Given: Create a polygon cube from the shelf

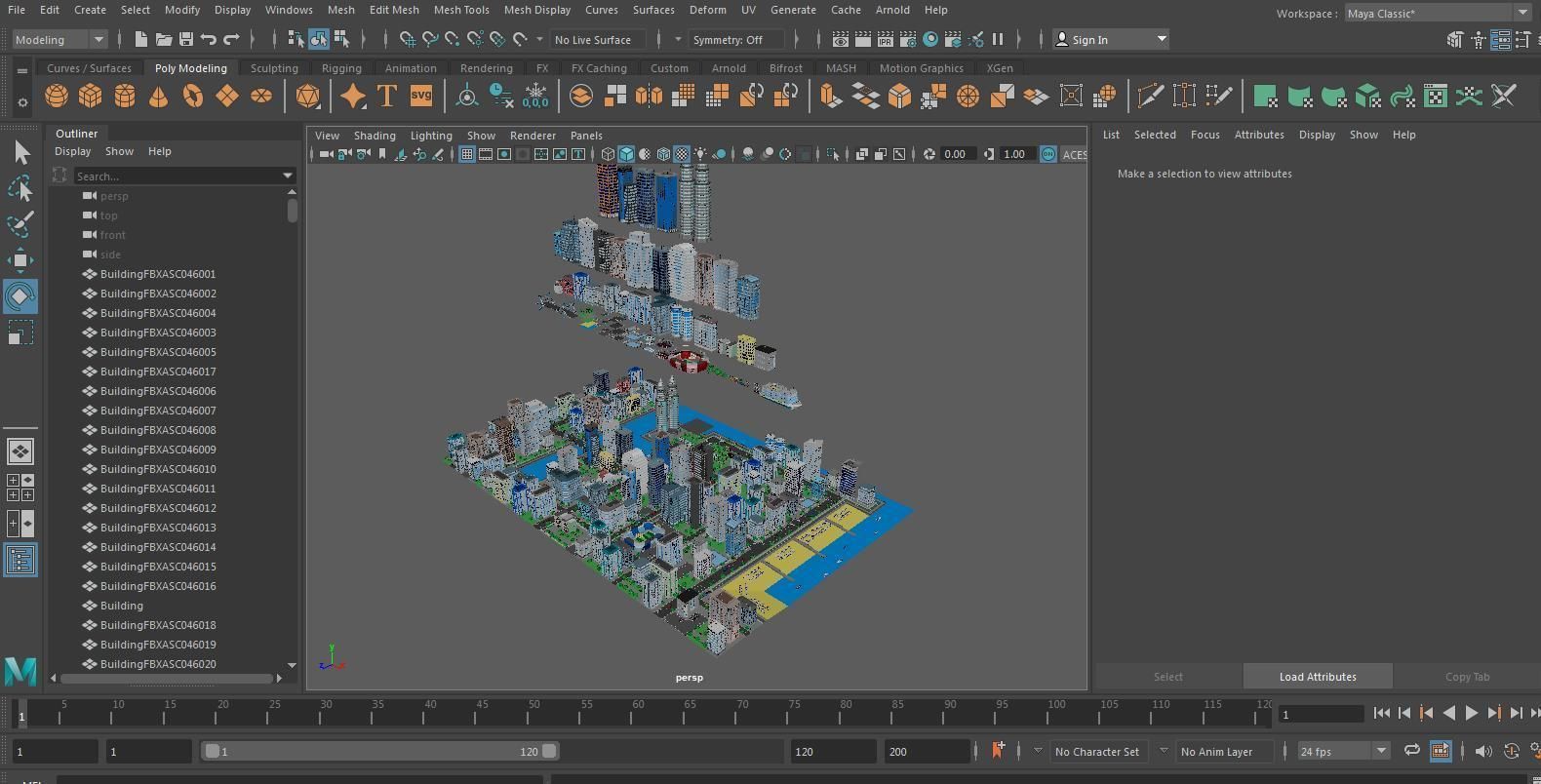Looking at the screenshot, I should click(91, 96).
